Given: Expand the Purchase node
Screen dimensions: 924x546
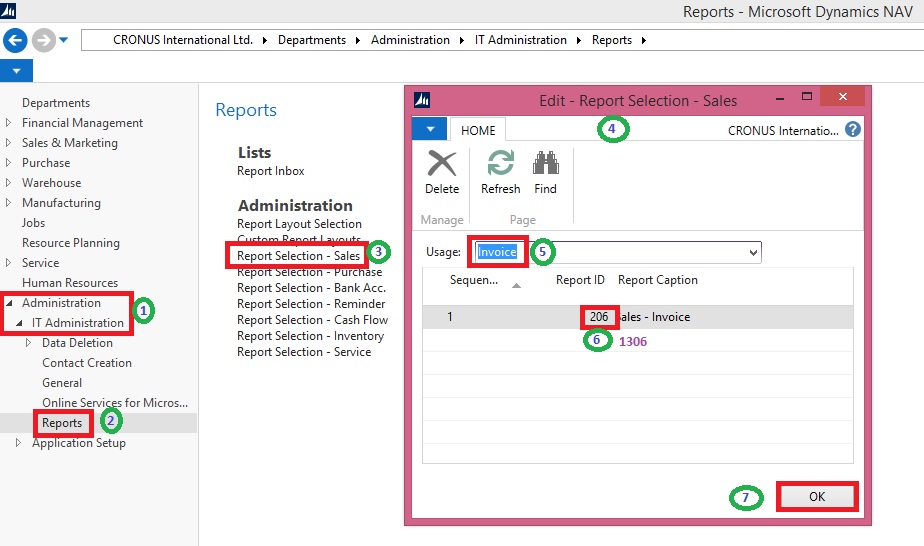Looking at the screenshot, I should pyautogui.click(x=8, y=163).
